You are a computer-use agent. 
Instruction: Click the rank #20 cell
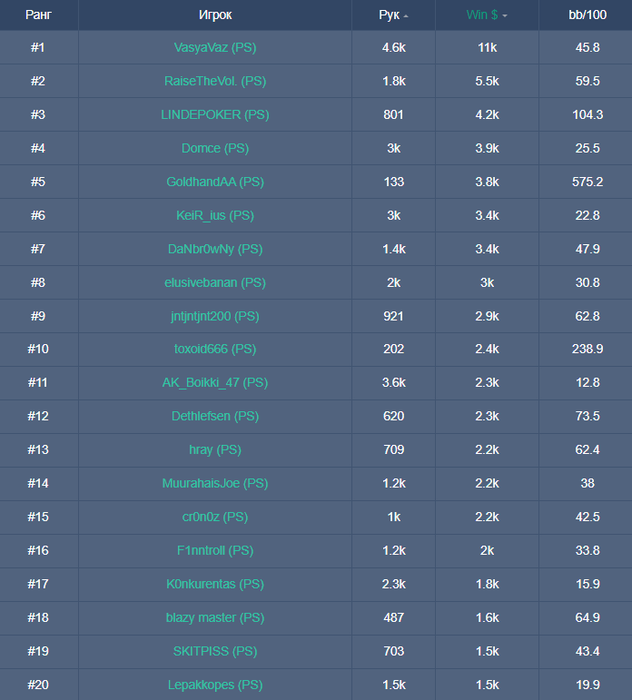(38, 684)
